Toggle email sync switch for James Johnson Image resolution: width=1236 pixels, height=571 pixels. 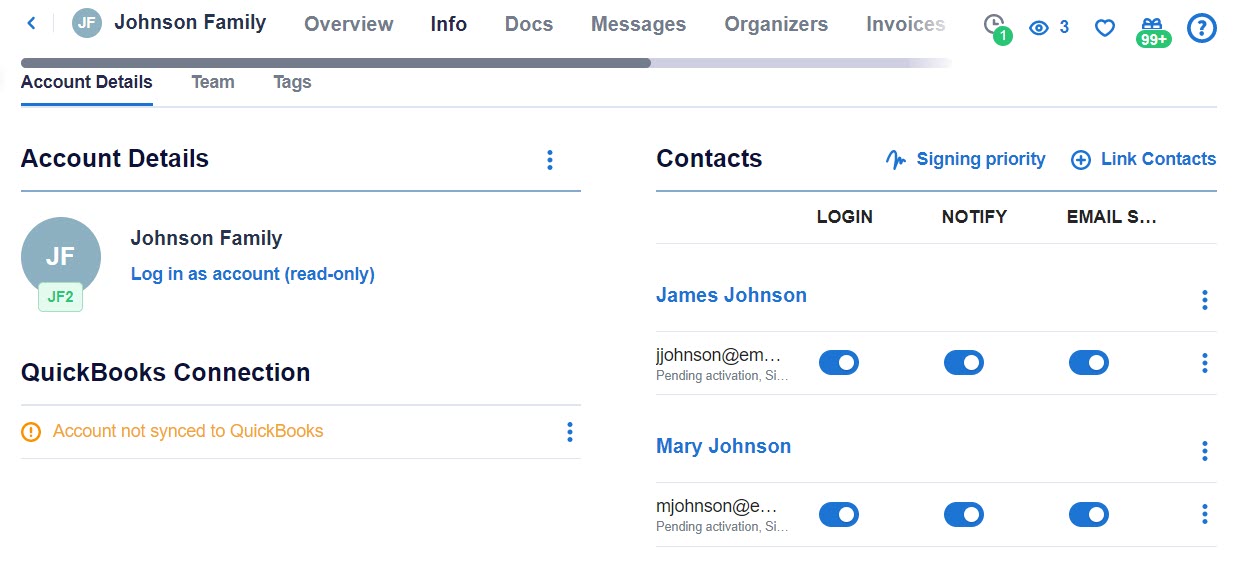pyautogui.click(x=1088, y=363)
